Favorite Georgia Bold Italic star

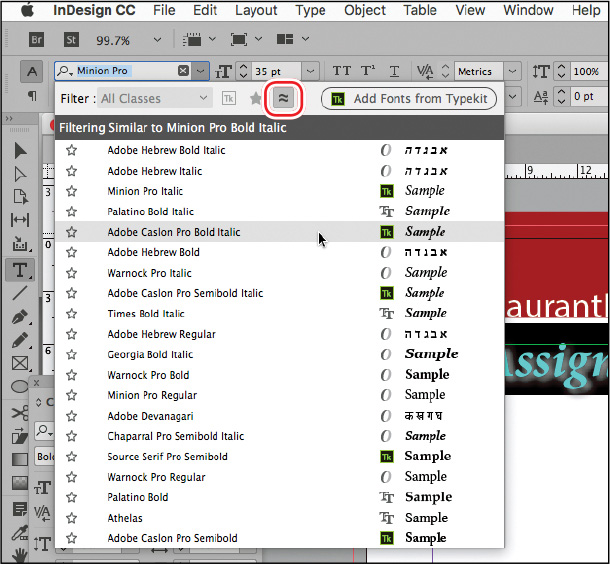click(72, 354)
